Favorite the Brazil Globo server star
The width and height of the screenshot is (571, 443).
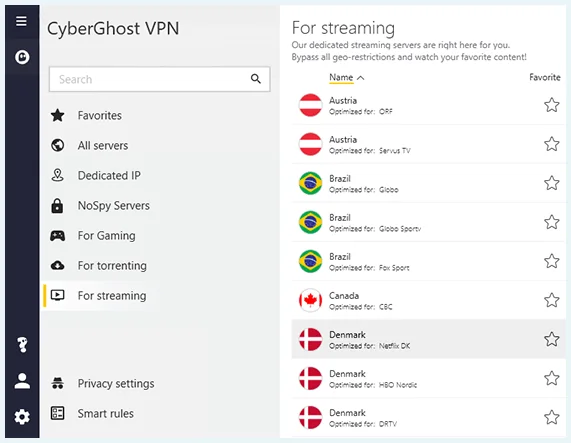[551, 183]
